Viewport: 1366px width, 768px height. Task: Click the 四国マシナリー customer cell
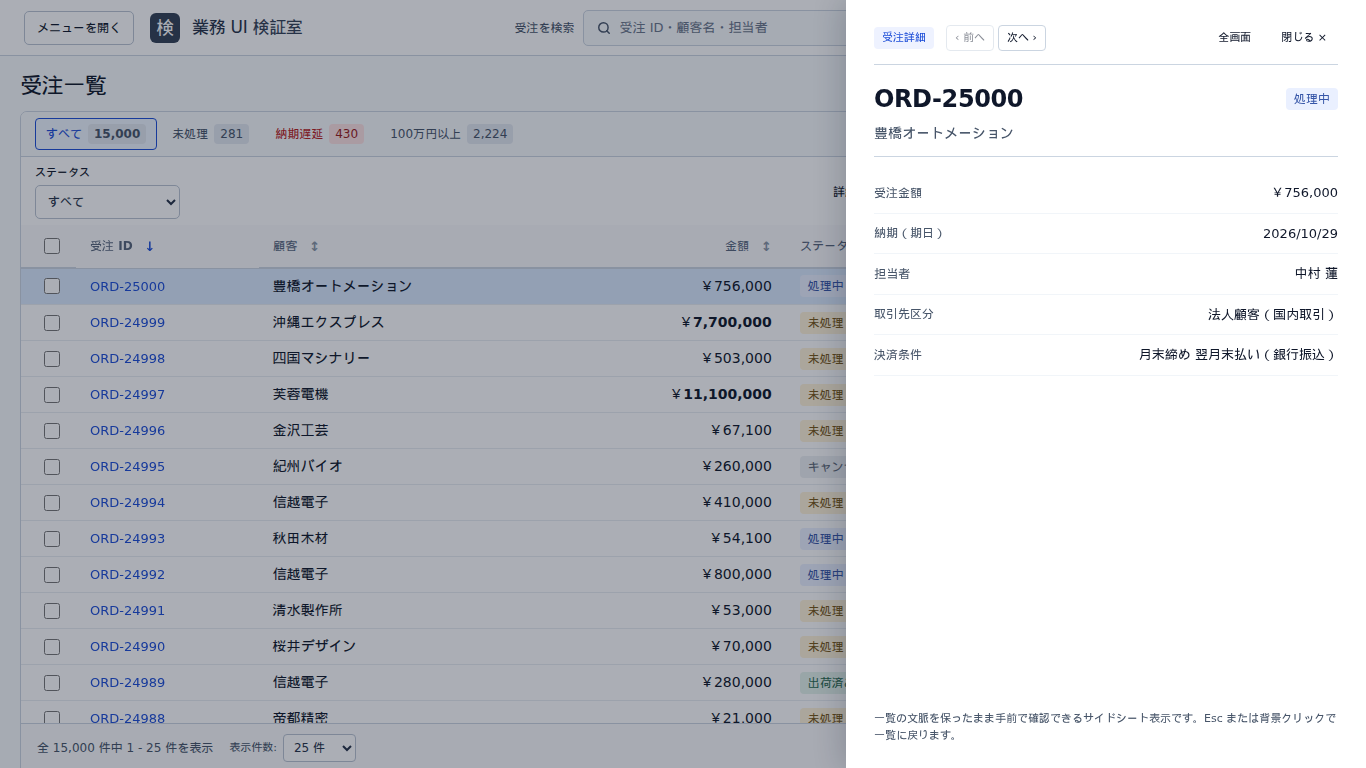pos(321,358)
